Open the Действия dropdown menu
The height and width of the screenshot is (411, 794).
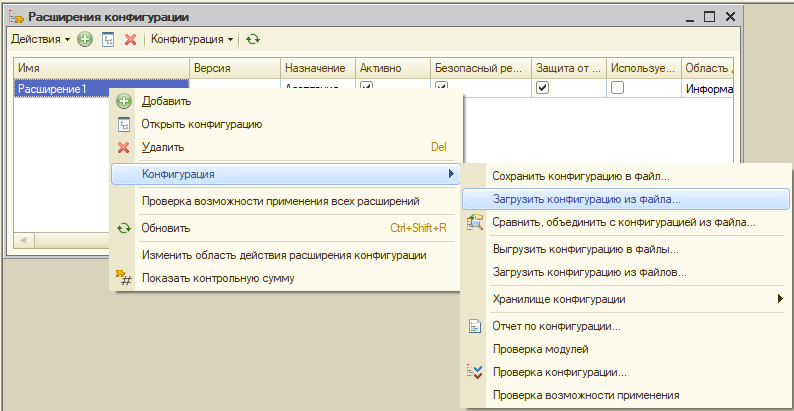(40, 39)
